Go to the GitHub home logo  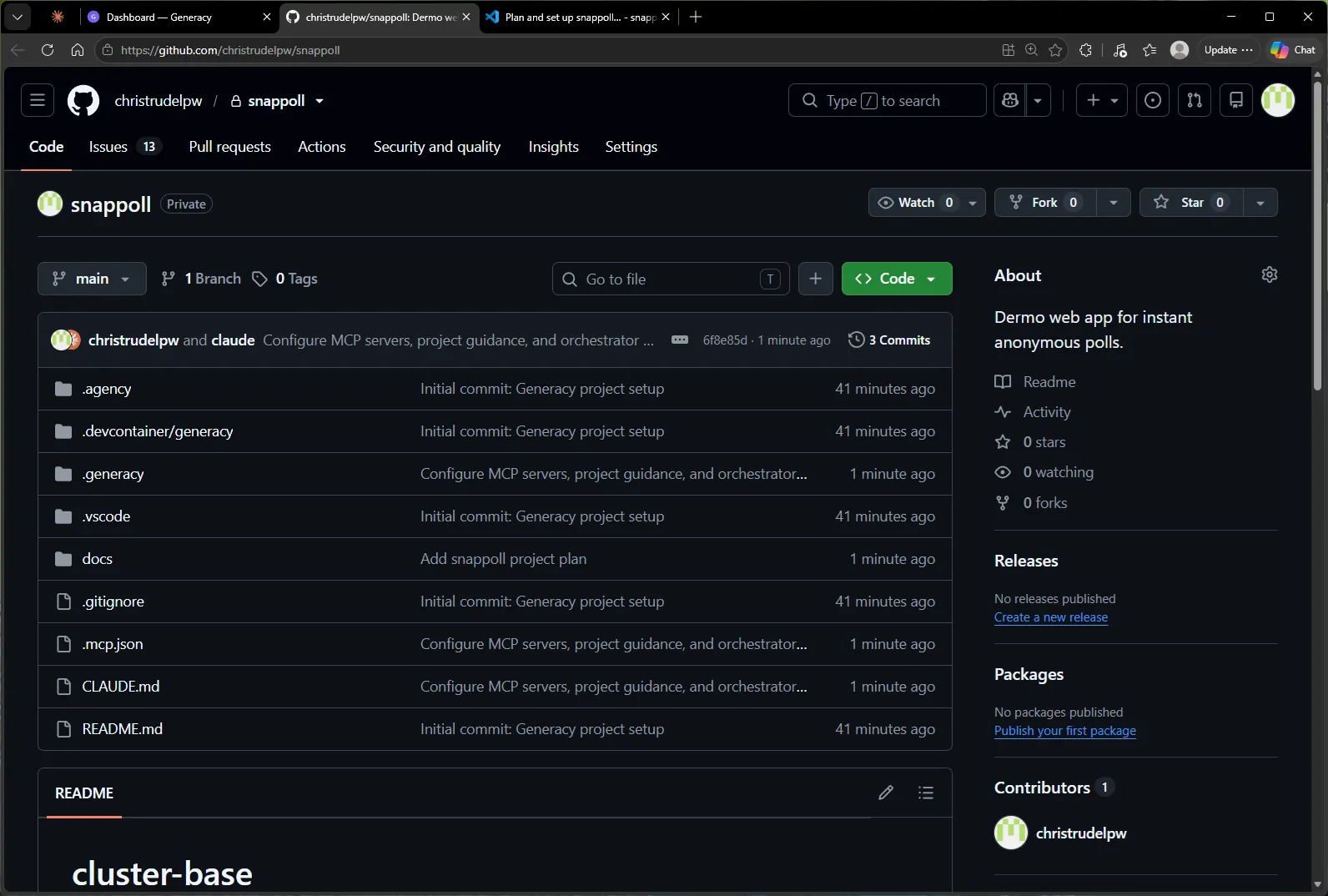point(83,101)
